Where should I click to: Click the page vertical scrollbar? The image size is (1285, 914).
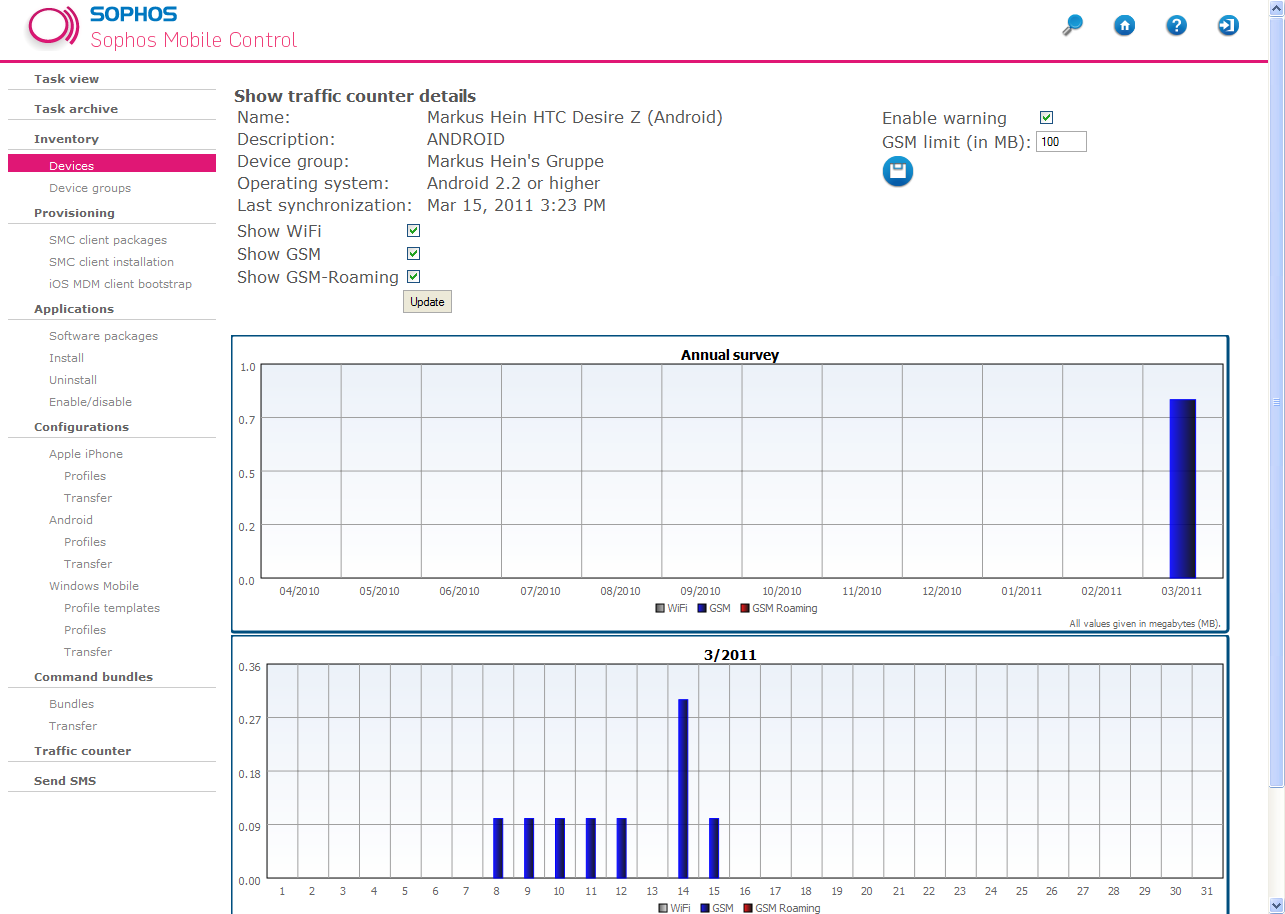pyautogui.click(x=1276, y=400)
